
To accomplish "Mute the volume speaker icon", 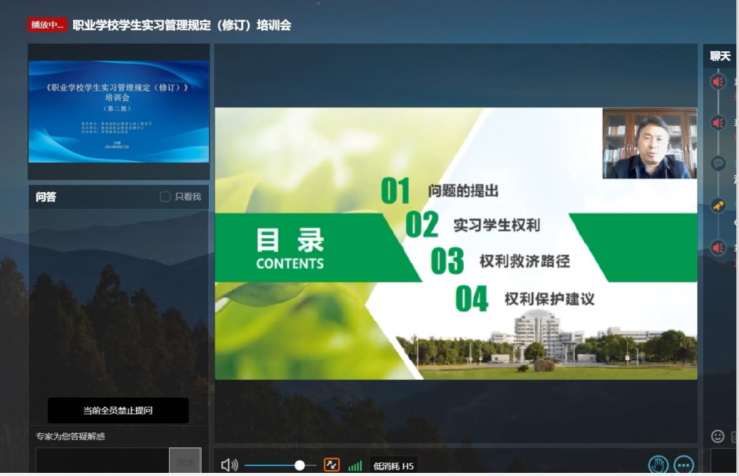I will click(229, 465).
